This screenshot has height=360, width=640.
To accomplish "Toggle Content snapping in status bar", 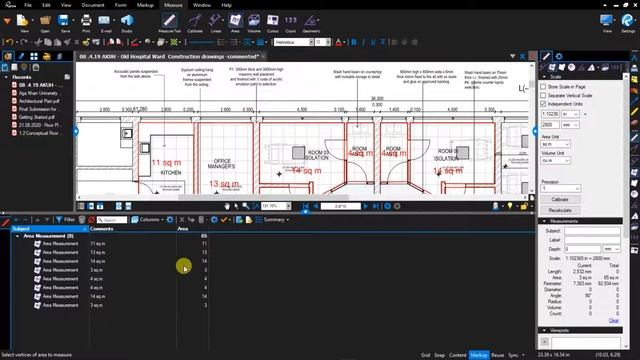I will tap(458, 355).
